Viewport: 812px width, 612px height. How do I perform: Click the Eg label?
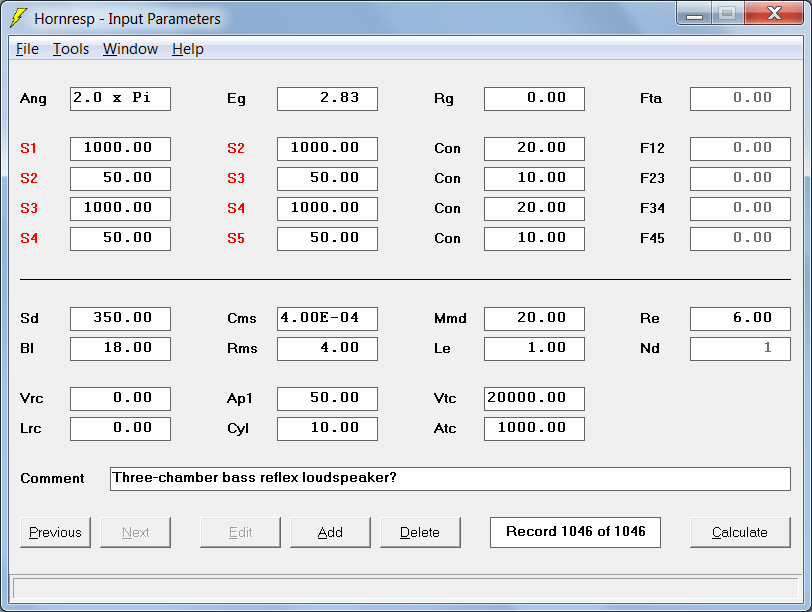(236, 99)
